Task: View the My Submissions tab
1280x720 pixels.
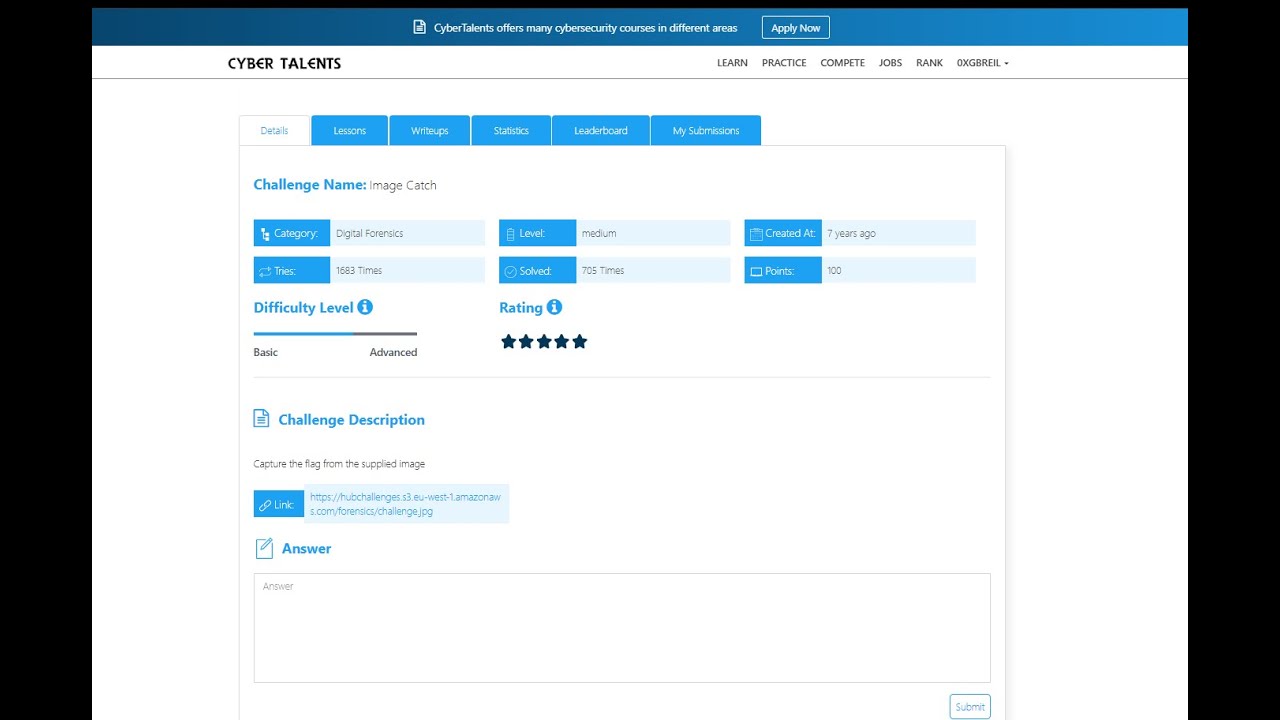Action: coord(706,131)
